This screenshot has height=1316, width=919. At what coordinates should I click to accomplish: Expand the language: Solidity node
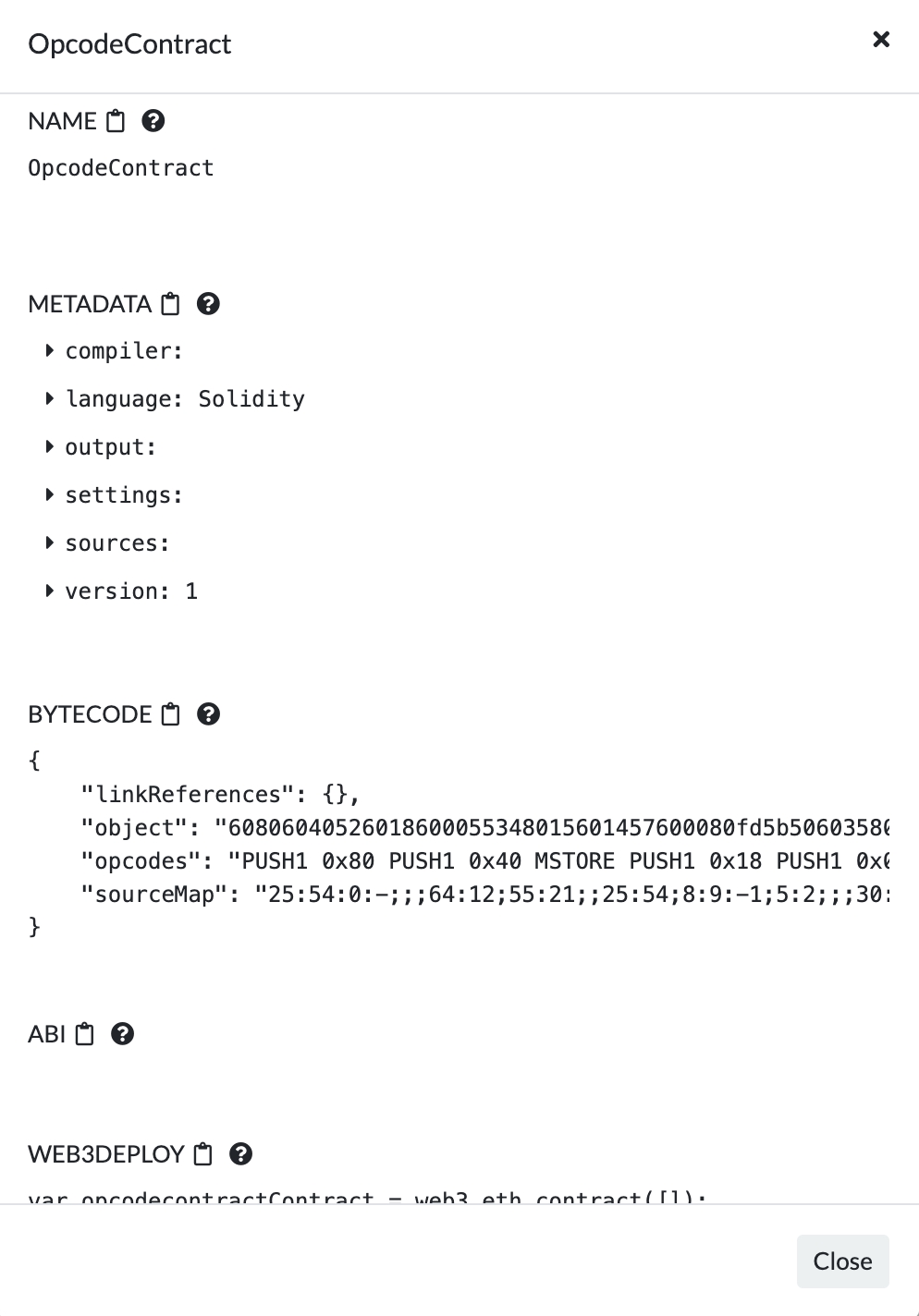pos(50,399)
